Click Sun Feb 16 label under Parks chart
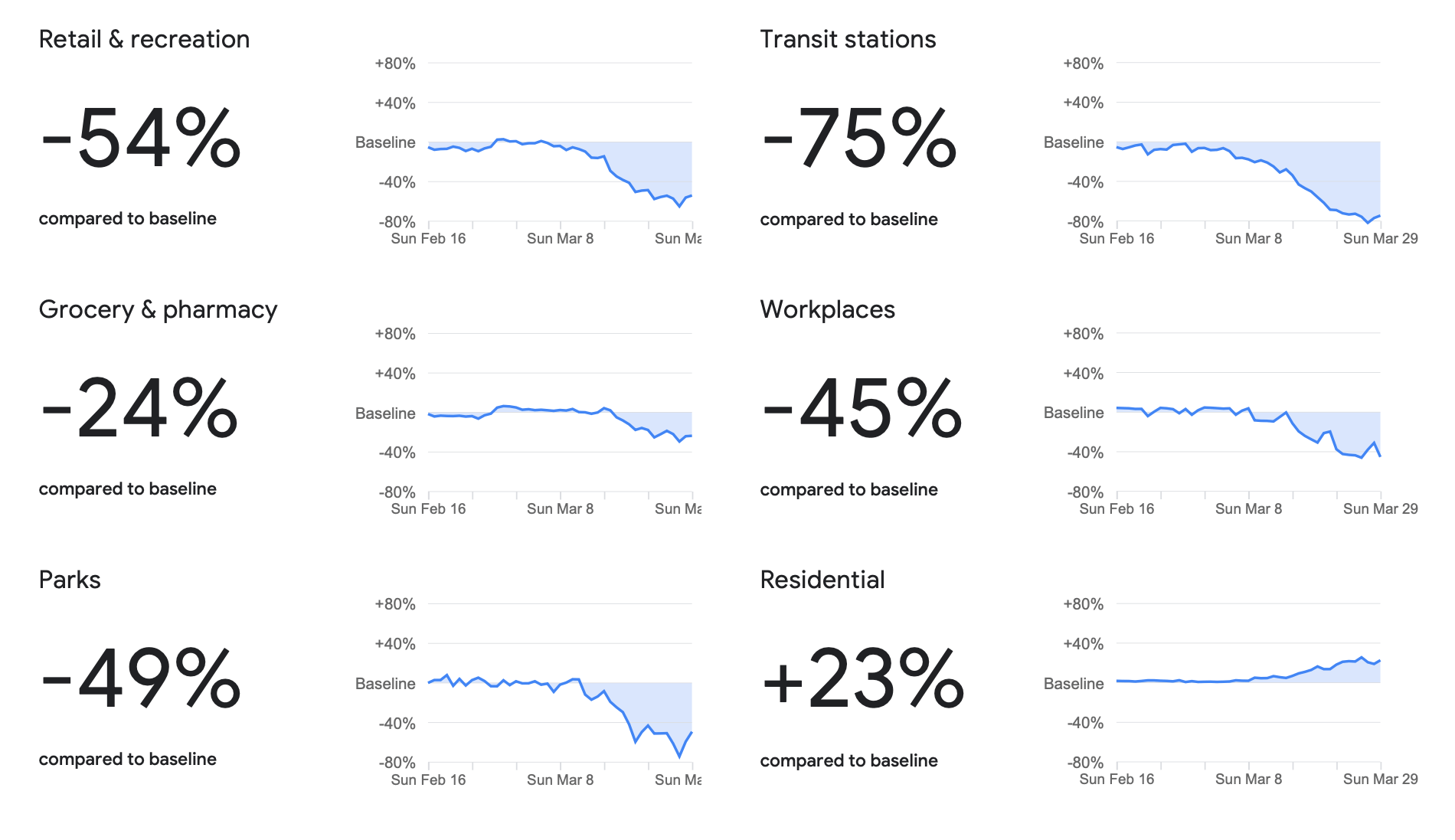 click(x=428, y=780)
